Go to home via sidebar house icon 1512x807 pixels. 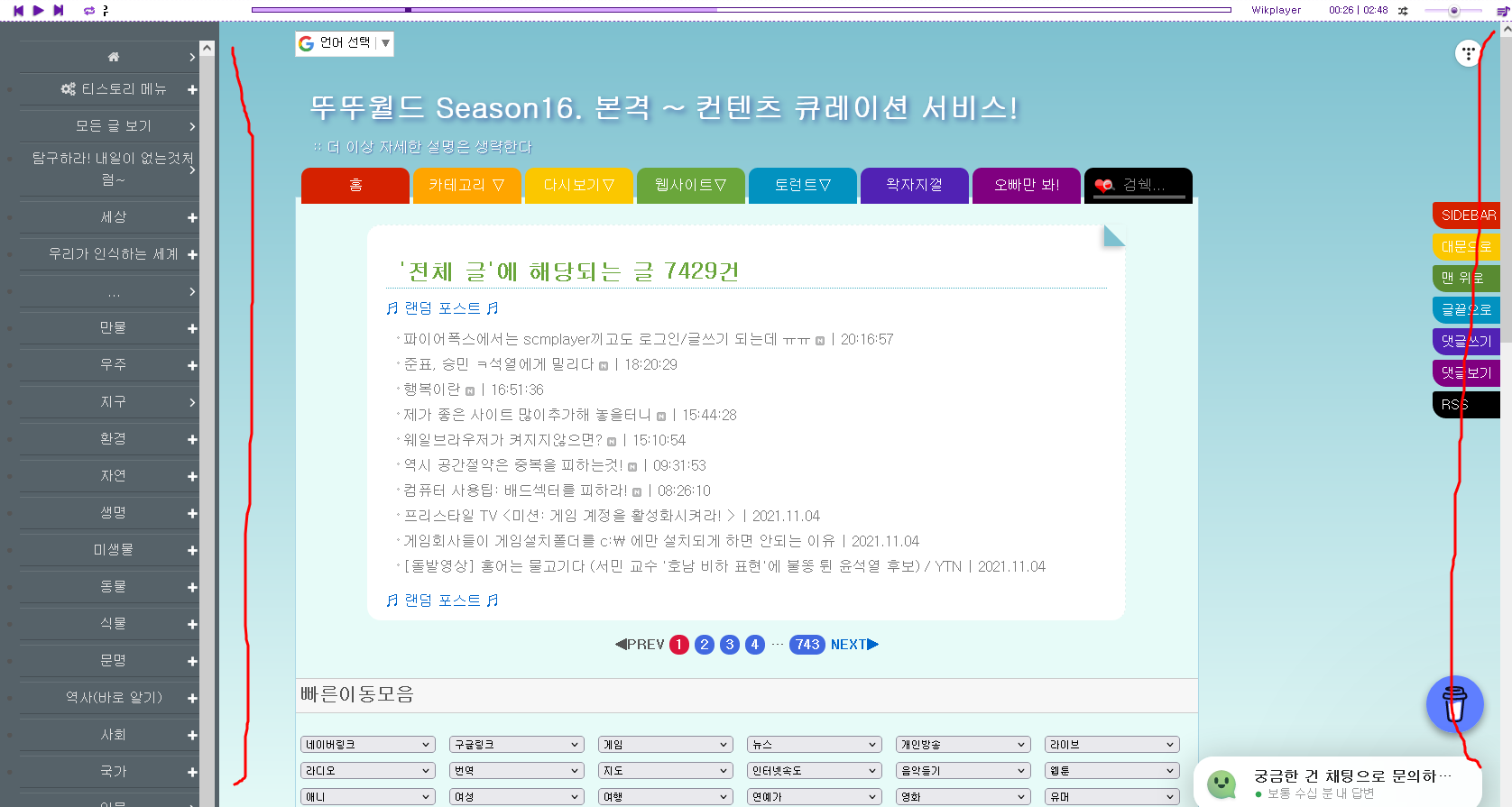coord(114,57)
